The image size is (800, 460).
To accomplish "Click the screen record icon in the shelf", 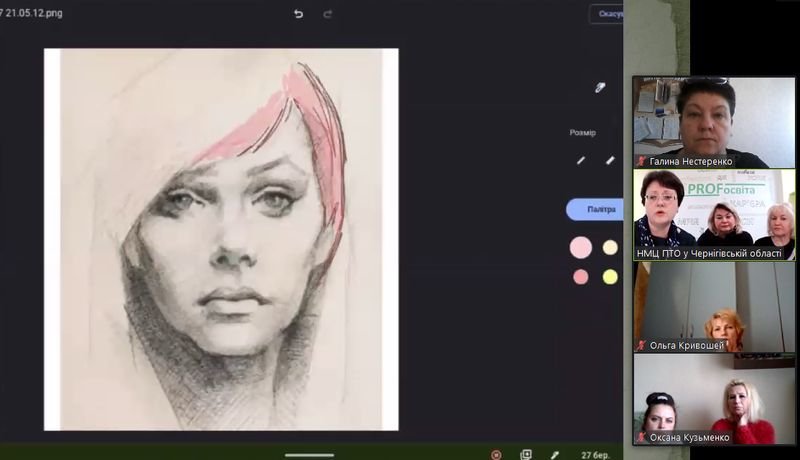I will point(496,454).
